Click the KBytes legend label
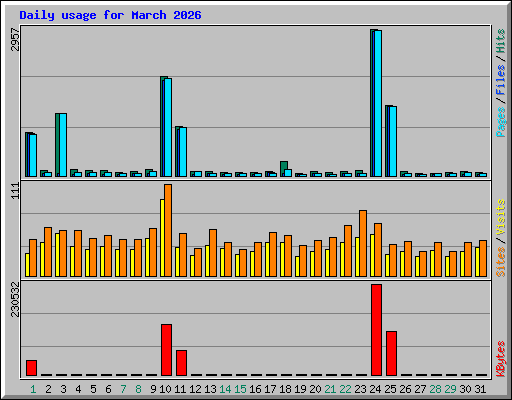This screenshot has width=512, height=400. 501,359
